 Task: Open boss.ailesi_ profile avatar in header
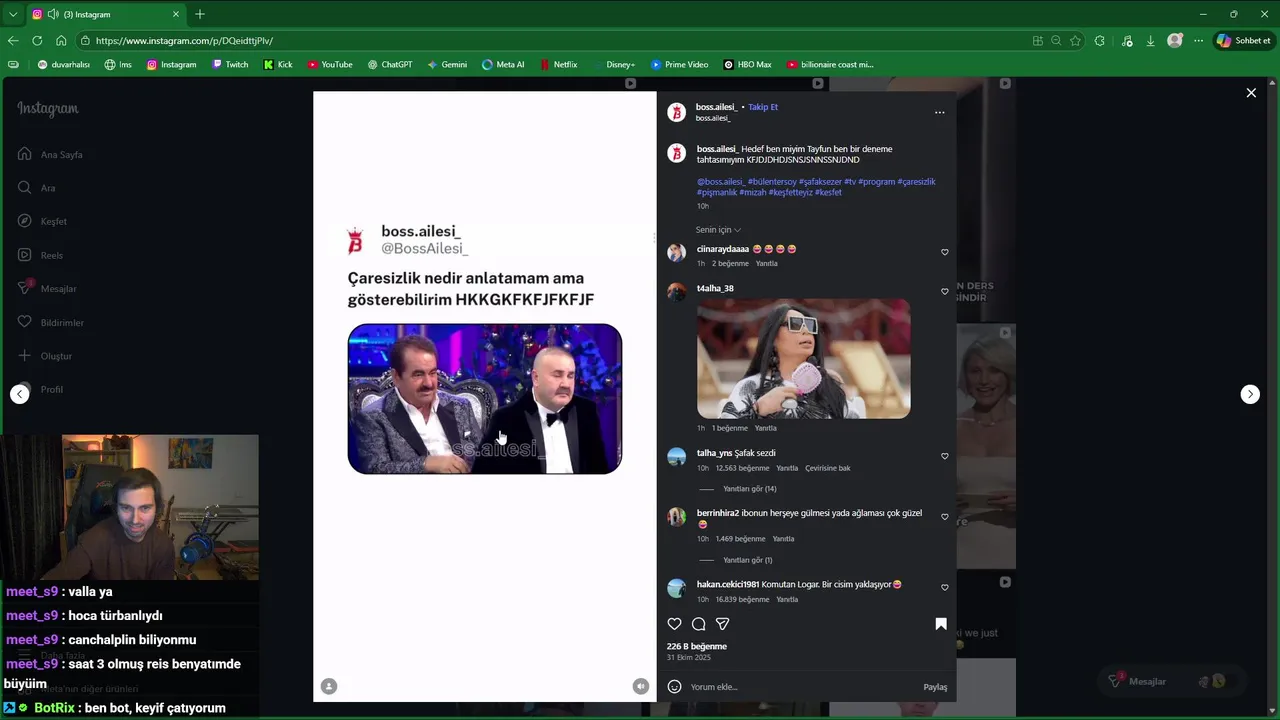tap(677, 112)
